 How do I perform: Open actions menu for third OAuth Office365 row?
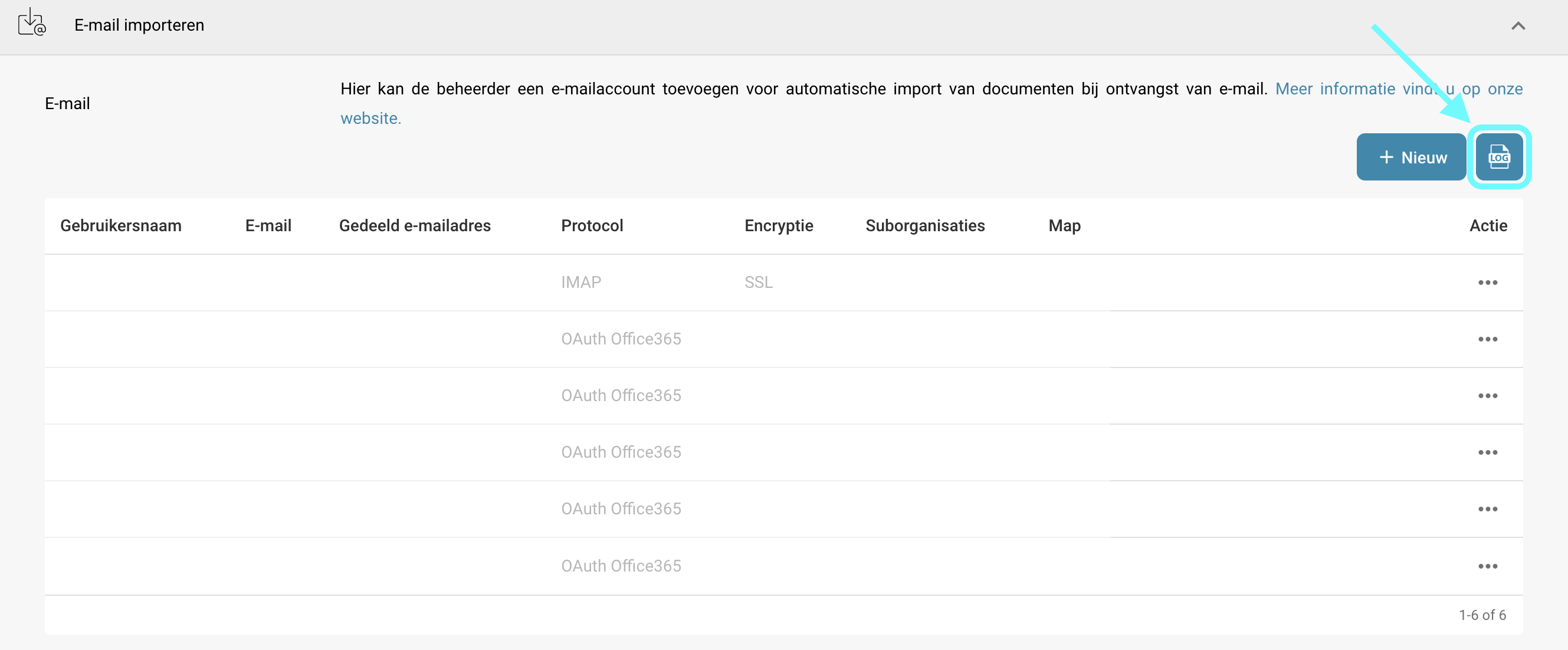[1487, 452]
